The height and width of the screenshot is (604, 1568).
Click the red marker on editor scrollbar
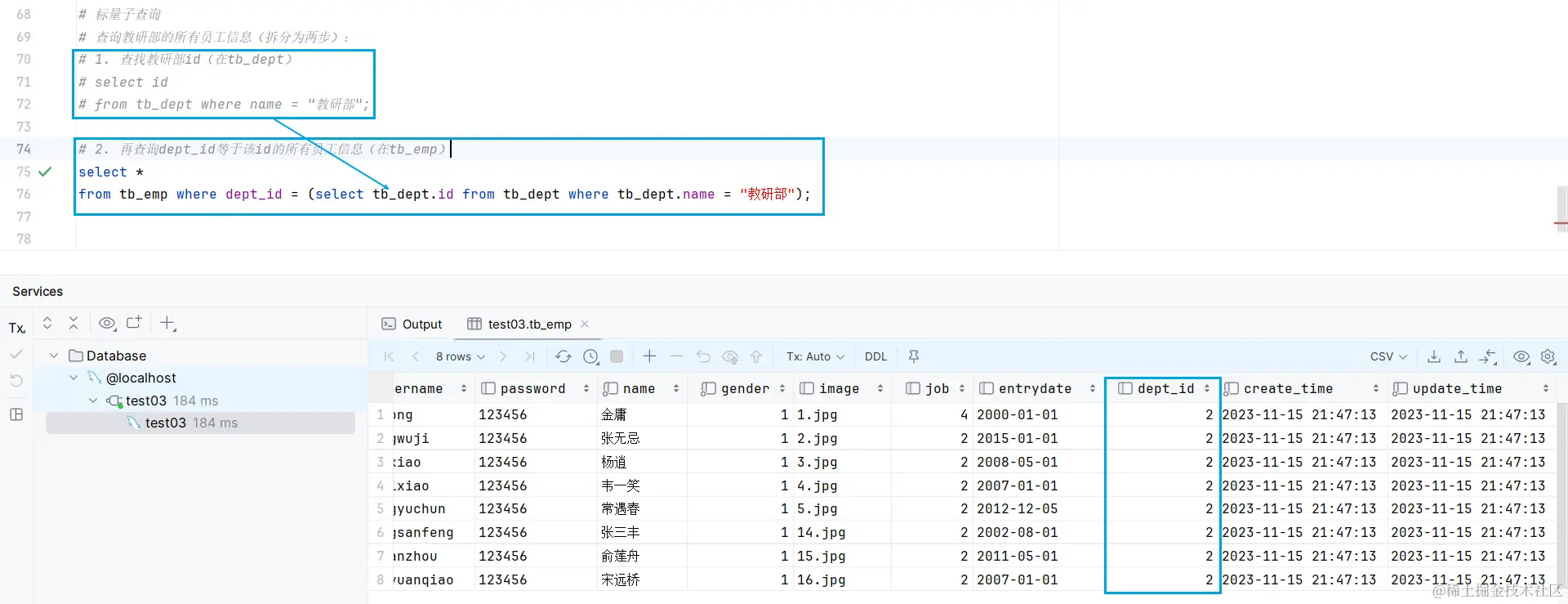click(1561, 222)
